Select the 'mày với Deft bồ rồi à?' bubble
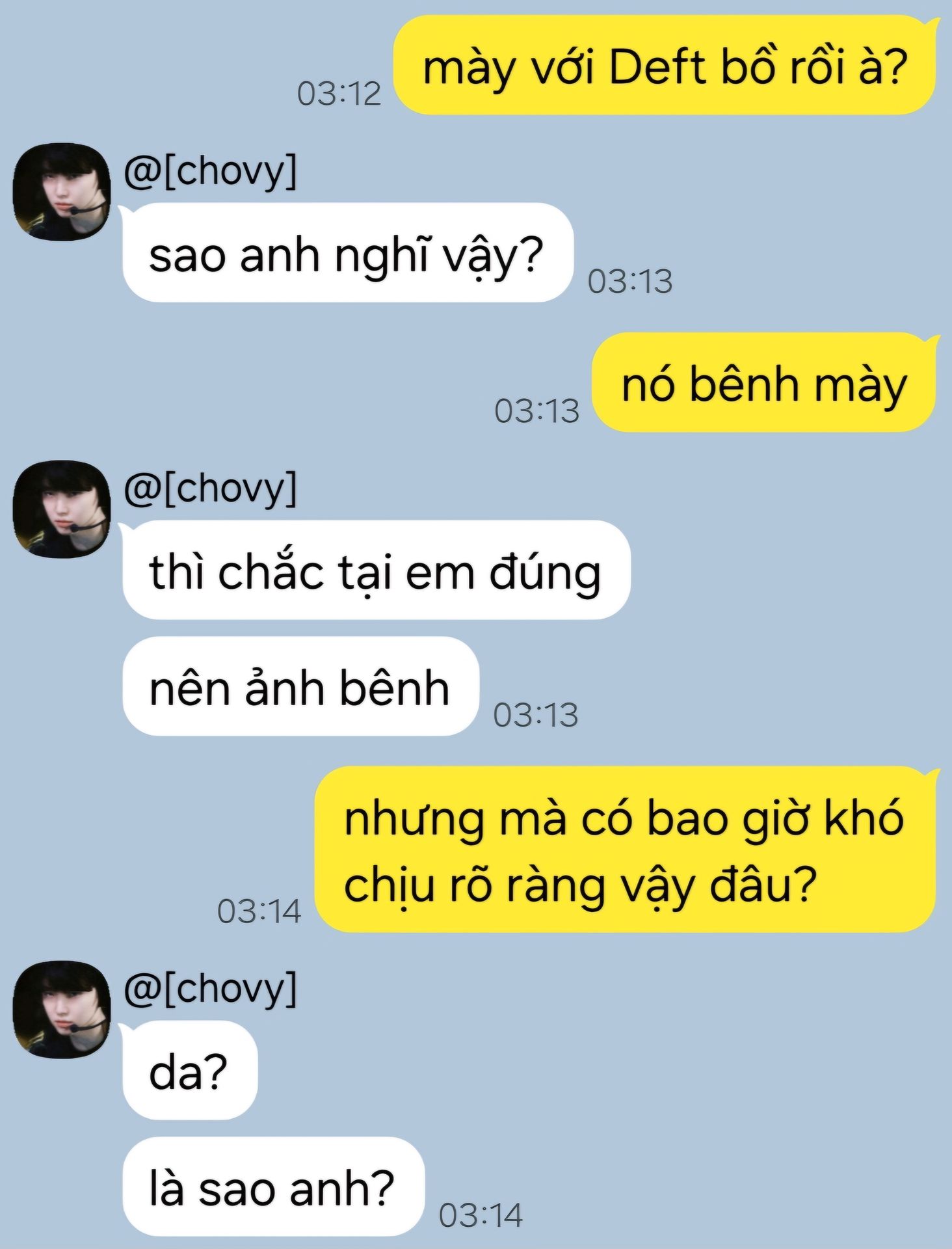952x1249 pixels. pyautogui.click(x=665, y=65)
